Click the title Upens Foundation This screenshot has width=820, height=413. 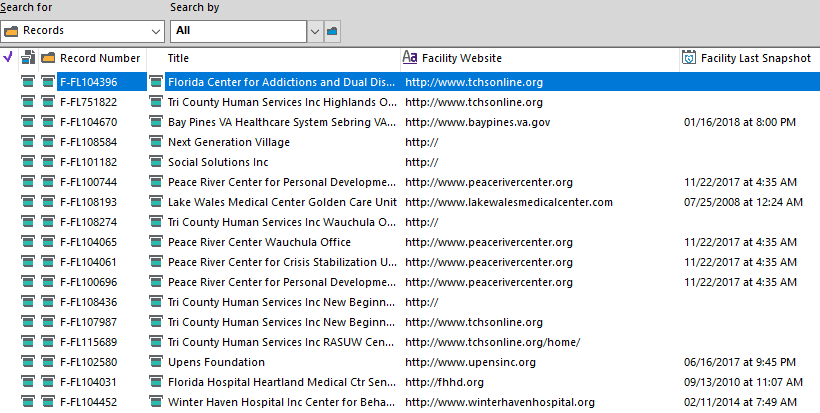tap(216, 362)
